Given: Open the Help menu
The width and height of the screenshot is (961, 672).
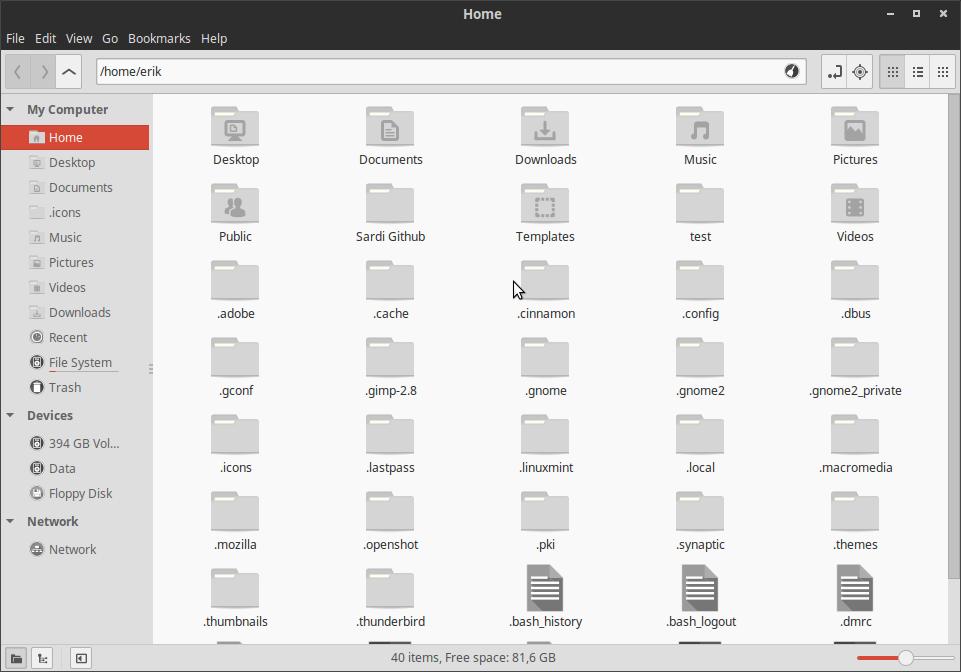Looking at the screenshot, I should pyautogui.click(x=214, y=38).
